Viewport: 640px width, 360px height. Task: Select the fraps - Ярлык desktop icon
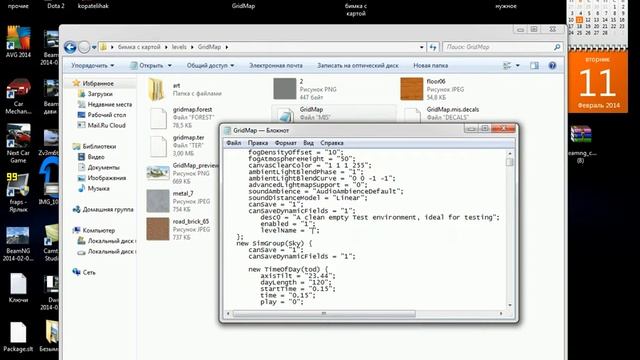pos(18,192)
